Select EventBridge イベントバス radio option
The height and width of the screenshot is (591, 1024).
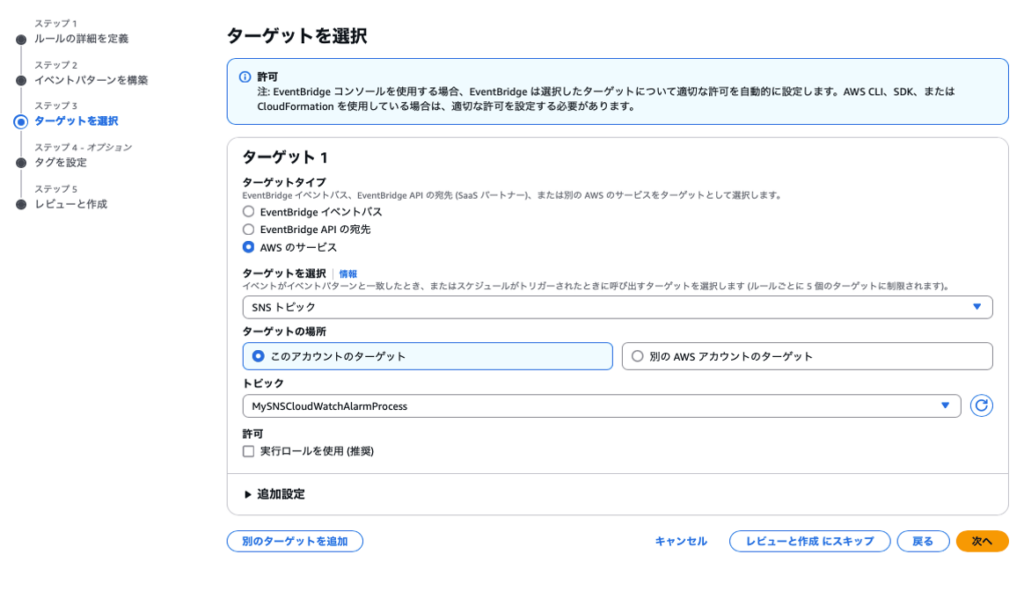pyautogui.click(x=249, y=212)
